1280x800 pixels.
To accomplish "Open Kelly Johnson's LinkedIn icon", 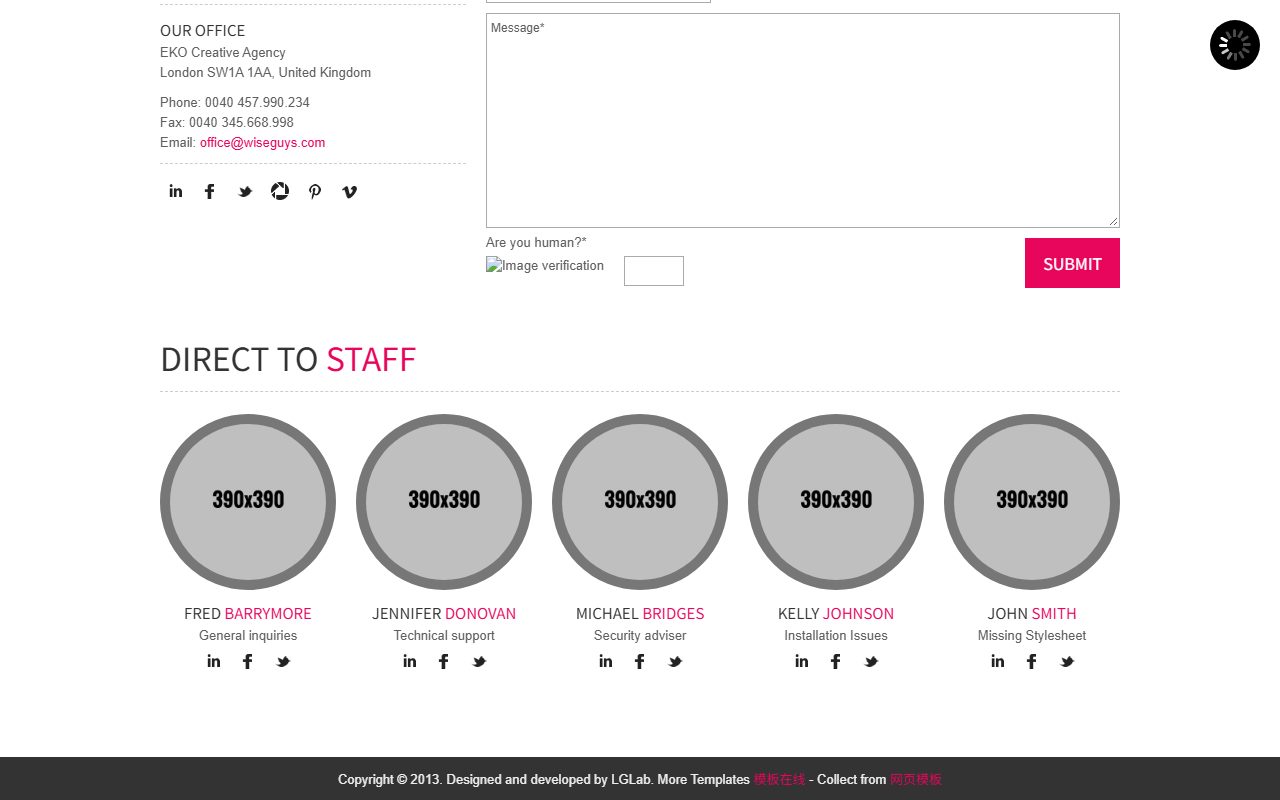I will click(x=802, y=661).
